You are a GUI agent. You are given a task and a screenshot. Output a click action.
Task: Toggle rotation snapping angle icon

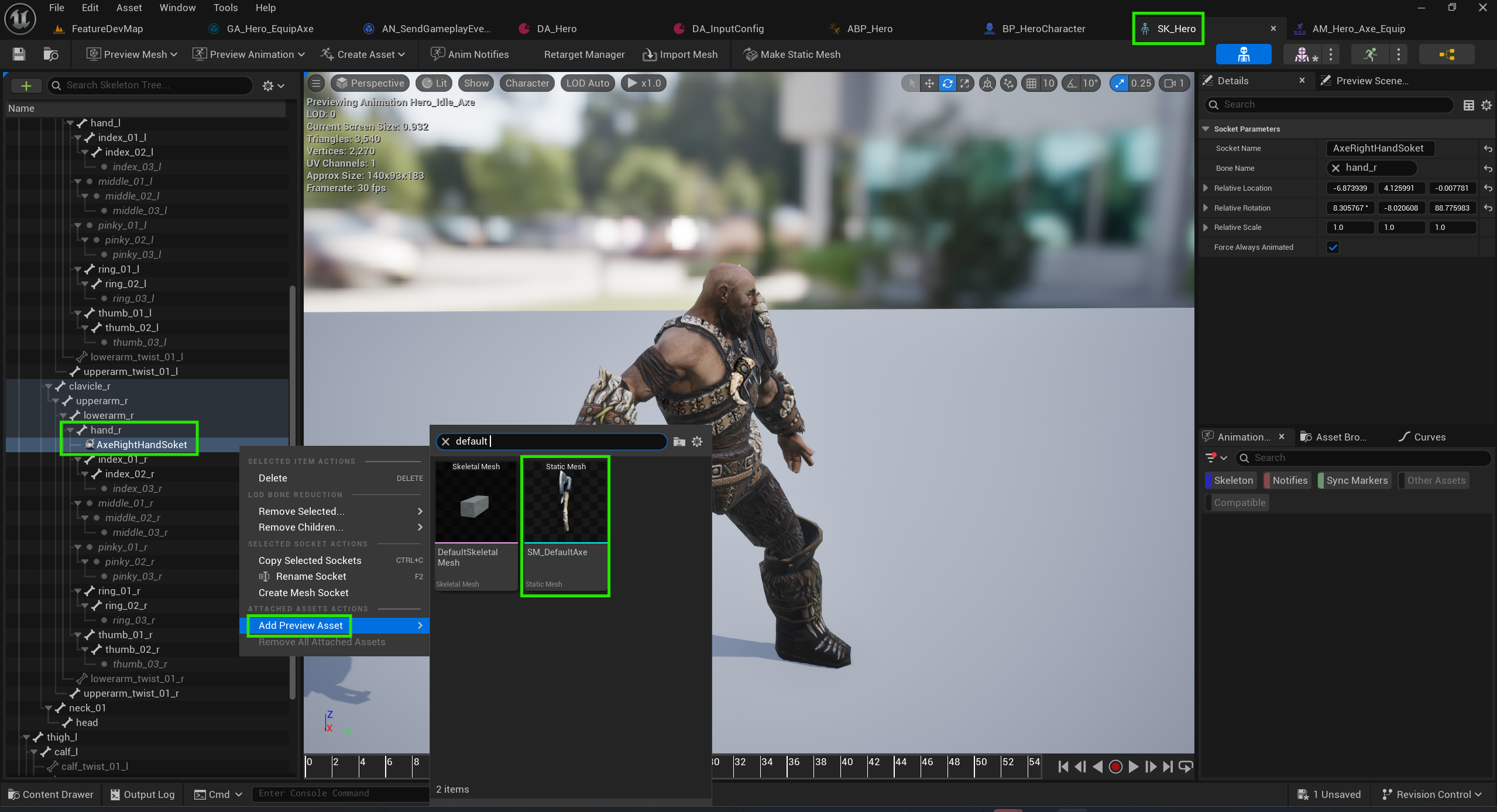point(1071,83)
